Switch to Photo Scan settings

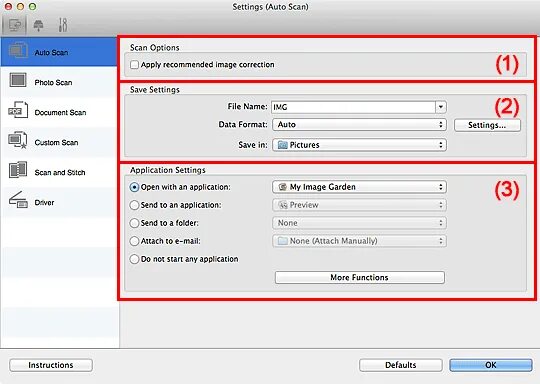click(59, 82)
